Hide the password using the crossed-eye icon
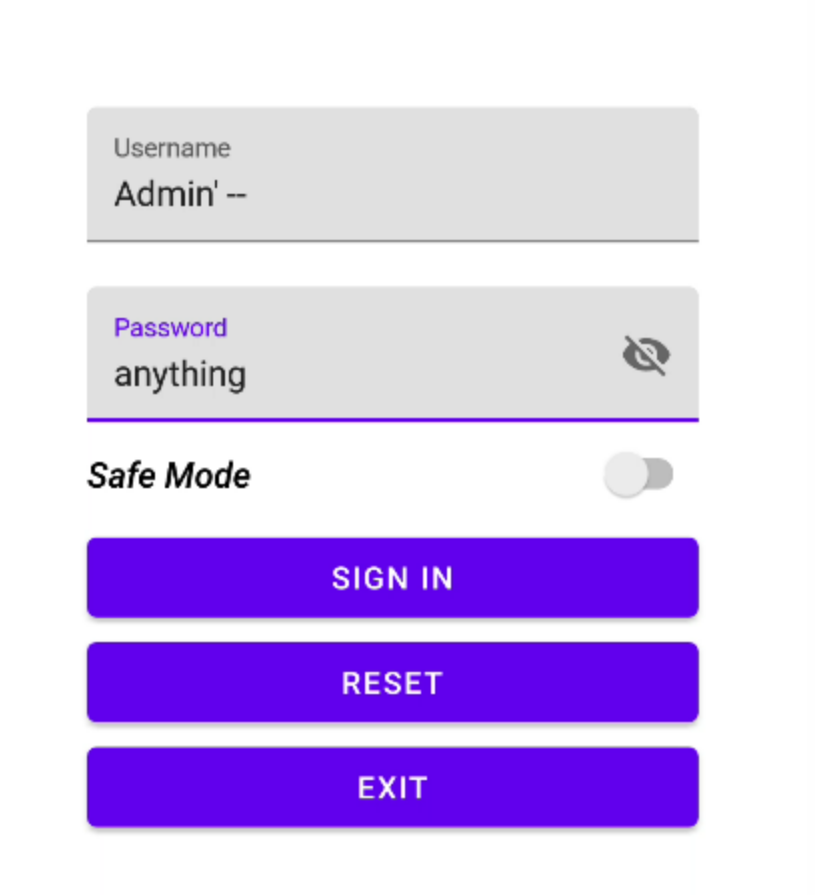815x895 pixels. coord(646,355)
